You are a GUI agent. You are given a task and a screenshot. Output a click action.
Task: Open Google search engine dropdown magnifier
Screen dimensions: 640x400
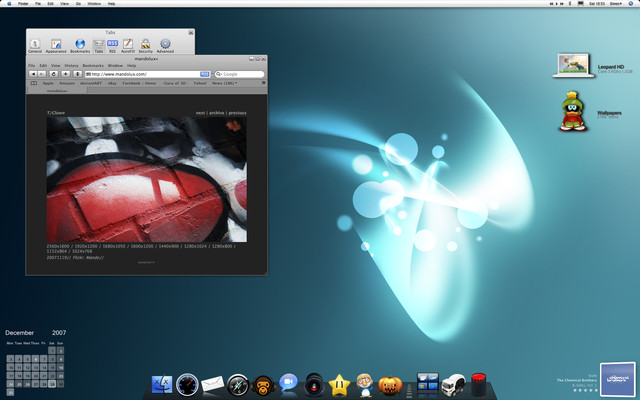click(x=218, y=74)
